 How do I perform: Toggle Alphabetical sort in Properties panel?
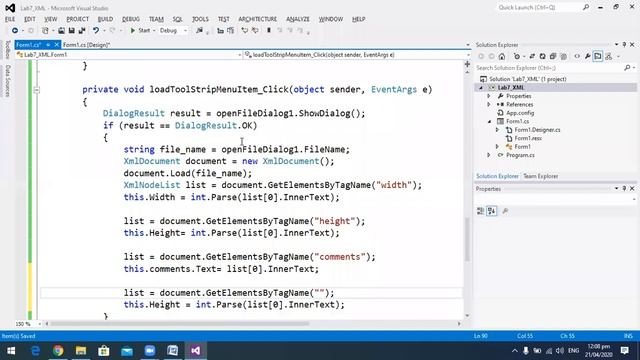click(492, 211)
